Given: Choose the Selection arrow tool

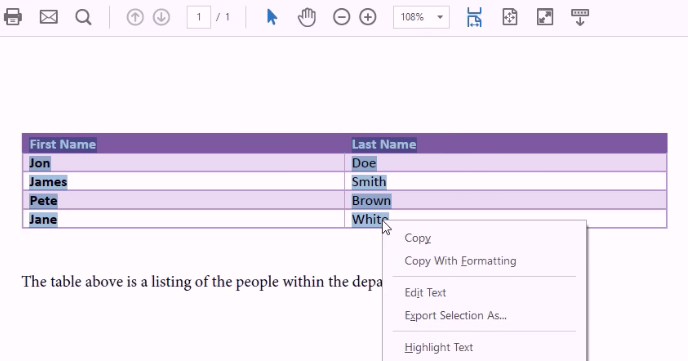Looking at the screenshot, I should (x=272, y=17).
